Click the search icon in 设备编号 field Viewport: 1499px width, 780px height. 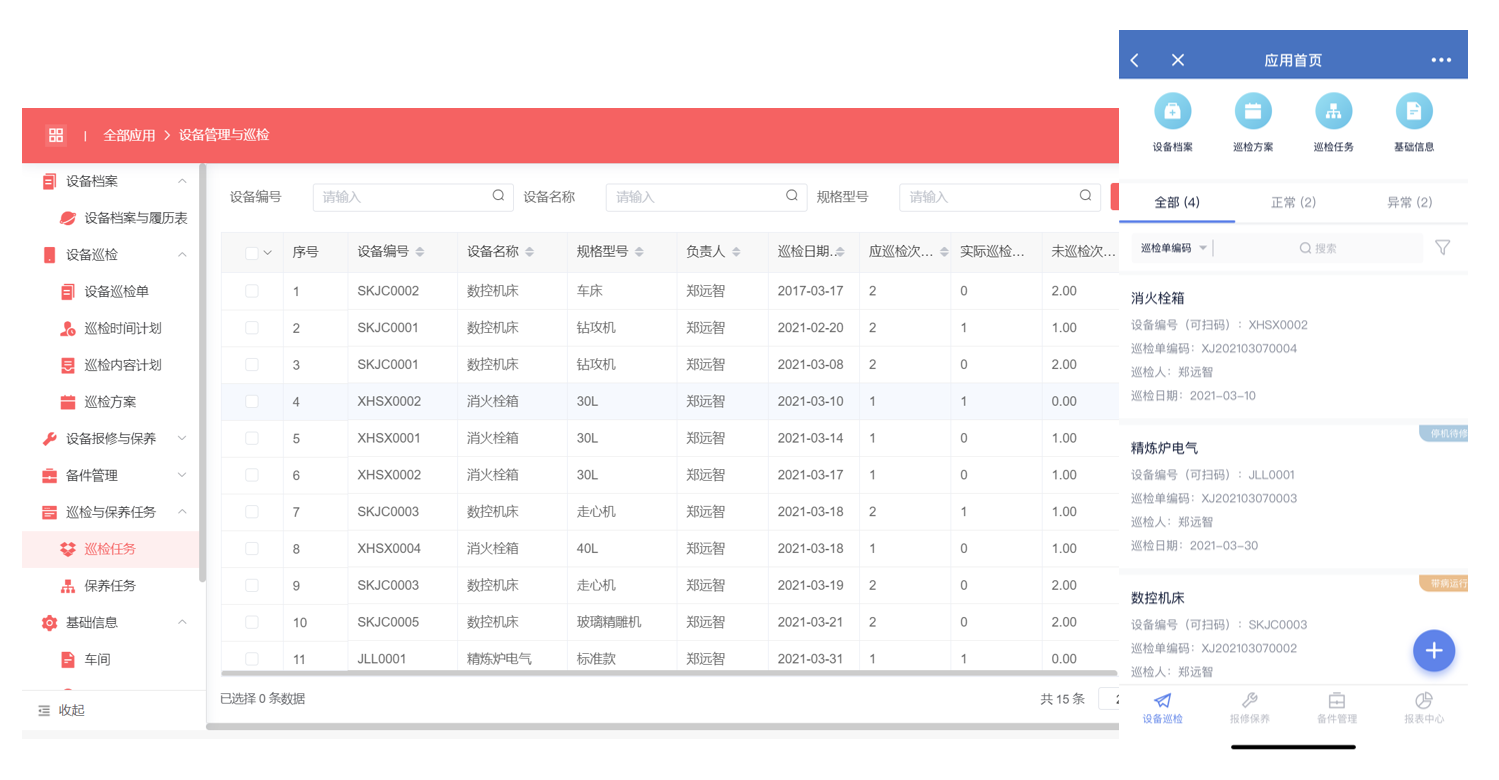[x=498, y=196]
